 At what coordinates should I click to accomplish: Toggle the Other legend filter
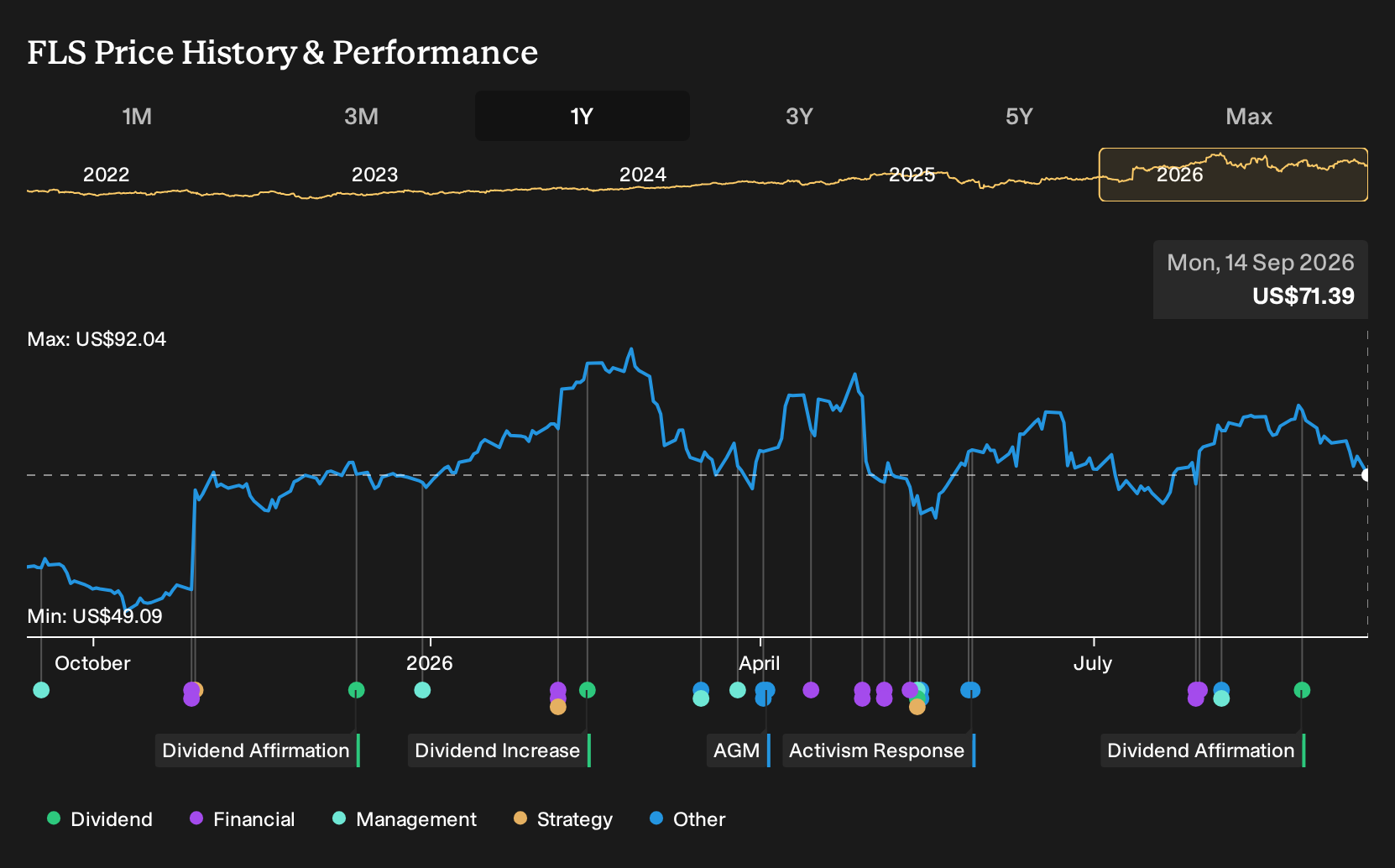coord(687,819)
